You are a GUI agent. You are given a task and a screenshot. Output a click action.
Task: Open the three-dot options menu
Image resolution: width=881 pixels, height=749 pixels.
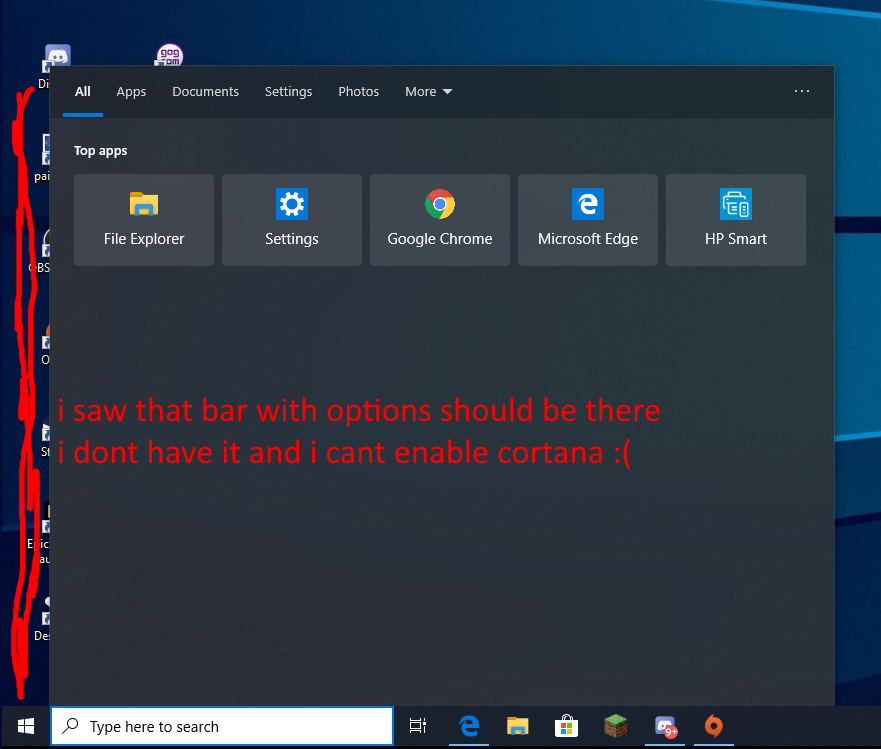(x=802, y=91)
